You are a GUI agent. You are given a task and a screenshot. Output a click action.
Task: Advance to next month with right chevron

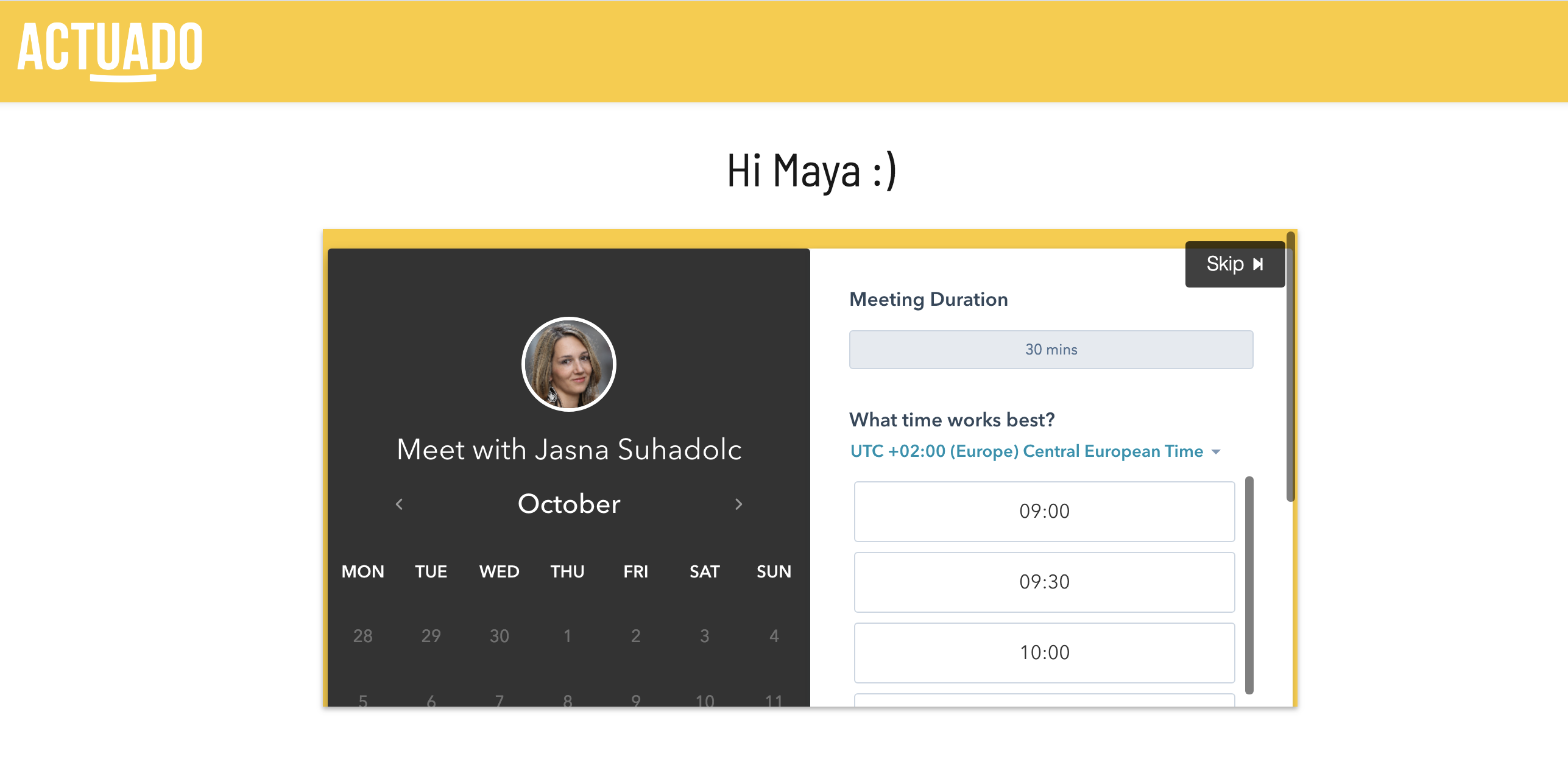(738, 504)
